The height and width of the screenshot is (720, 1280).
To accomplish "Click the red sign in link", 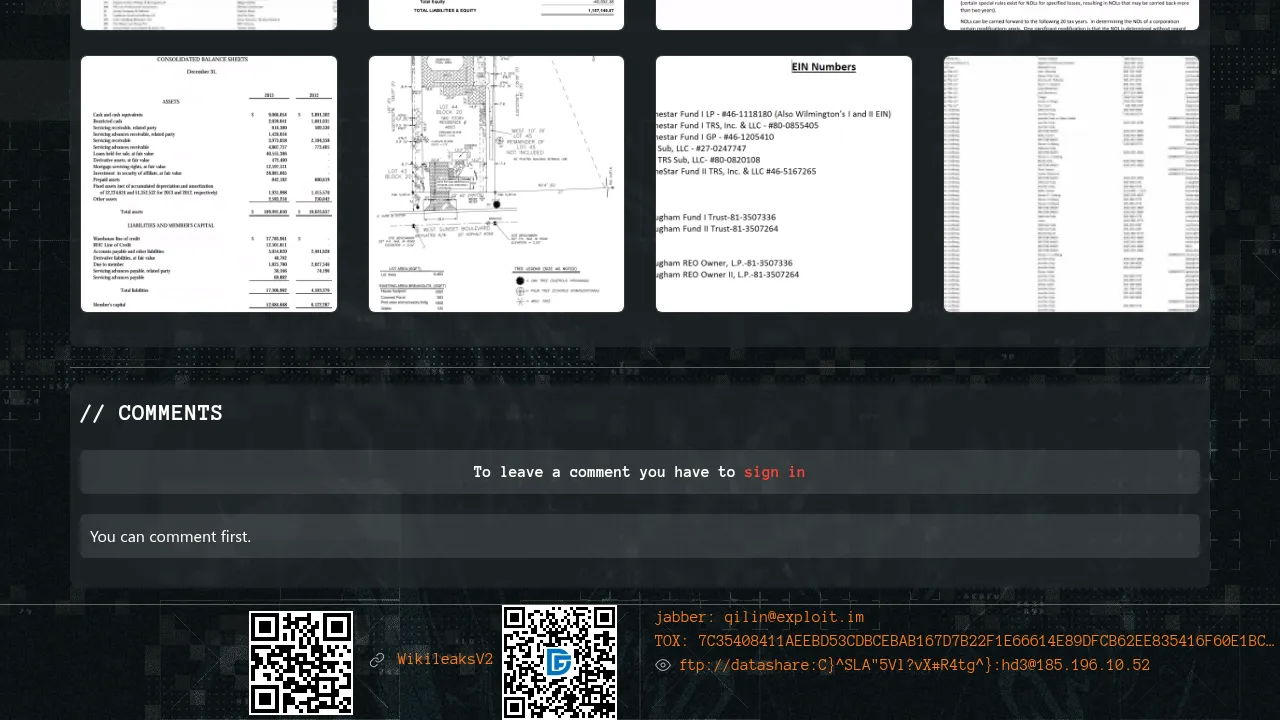I will tap(774, 472).
